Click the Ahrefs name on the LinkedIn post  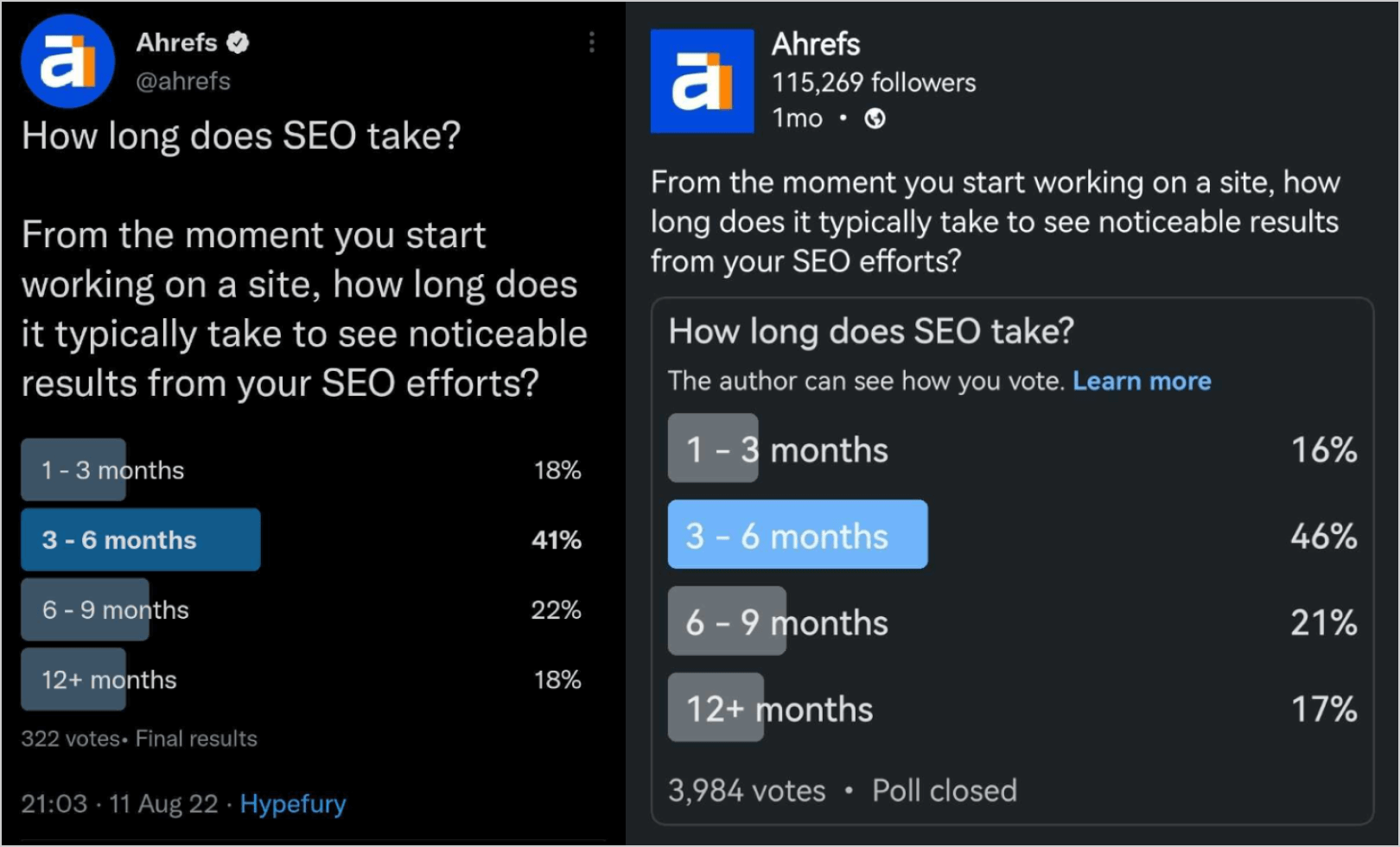pos(816,44)
